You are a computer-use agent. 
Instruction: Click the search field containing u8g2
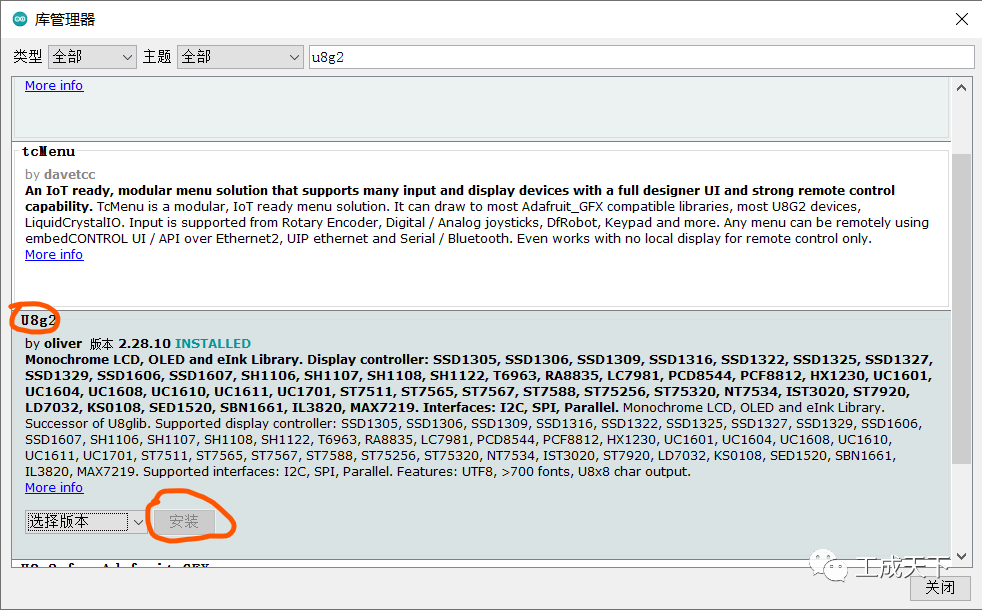pos(641,57)
